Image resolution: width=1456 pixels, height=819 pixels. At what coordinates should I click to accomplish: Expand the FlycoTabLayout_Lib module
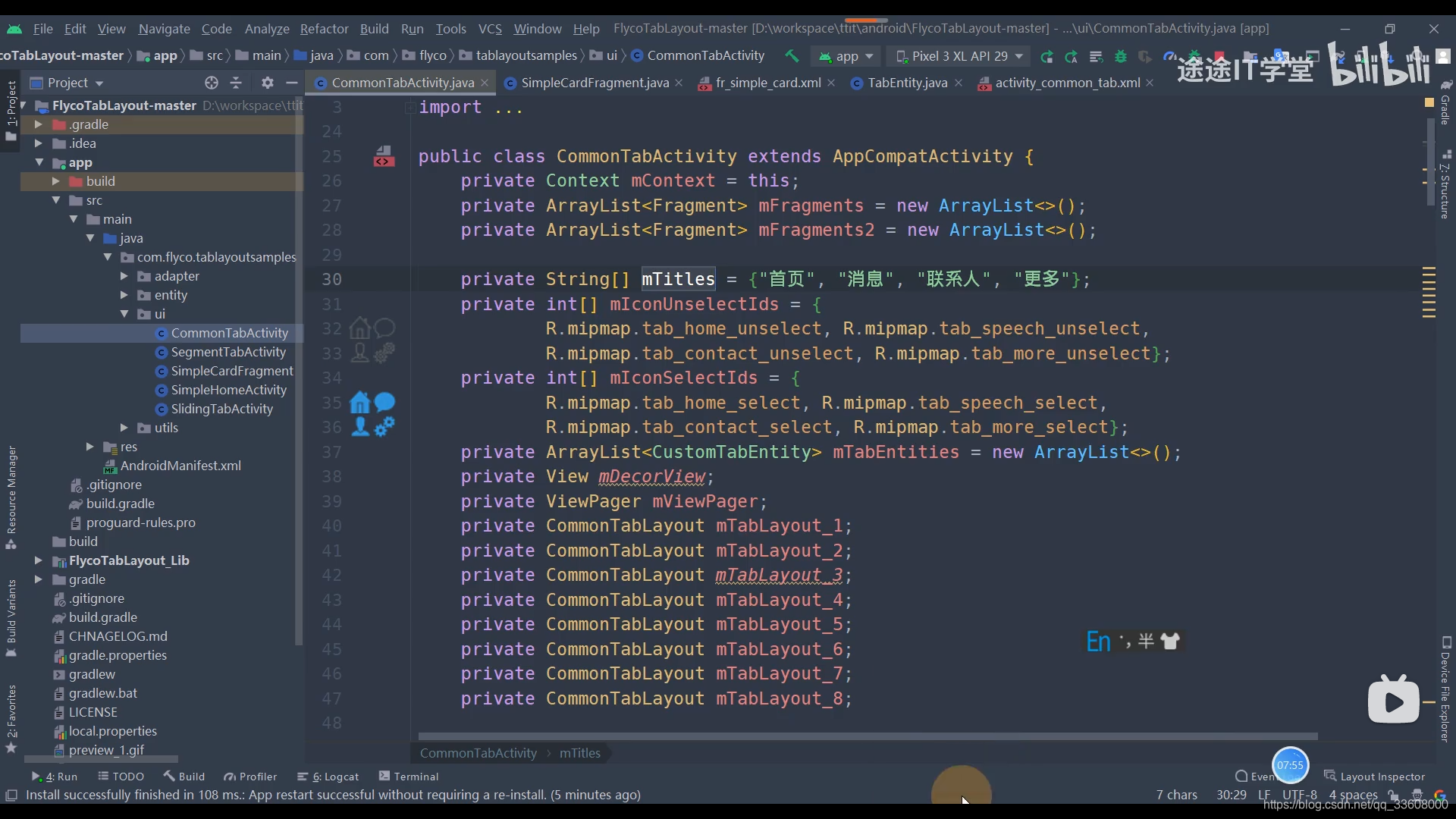[x=38, y=560]
